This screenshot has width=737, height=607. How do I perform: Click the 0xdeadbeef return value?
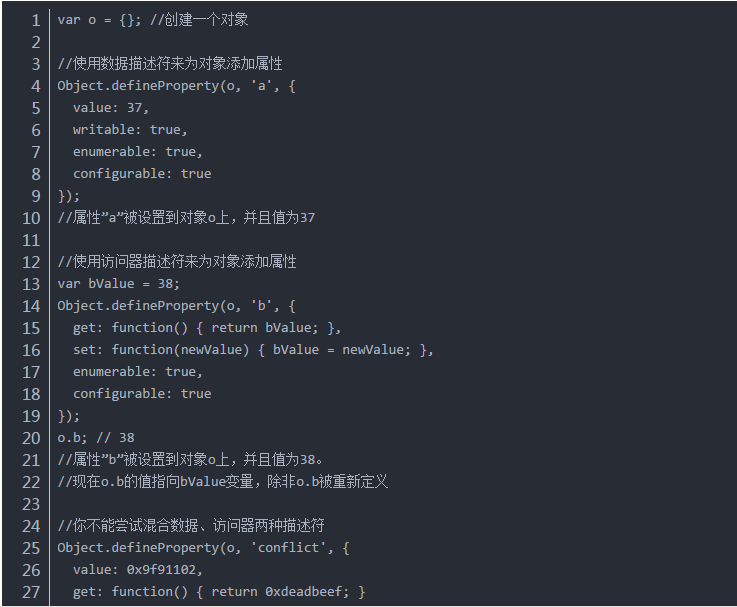pyautogui.click(x=304, y=592)
